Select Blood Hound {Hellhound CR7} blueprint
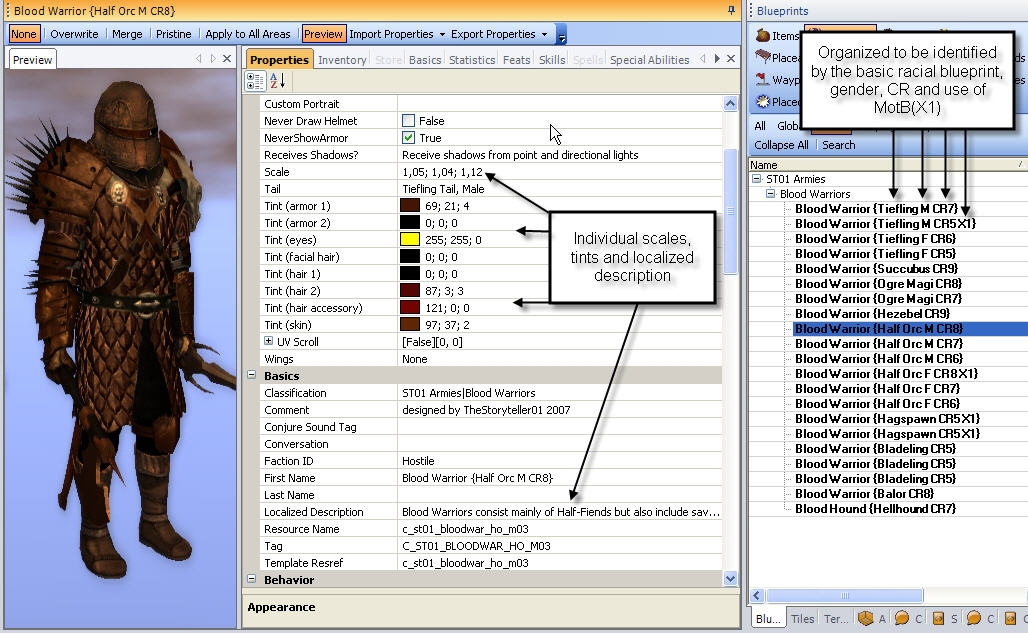This screenshot has width=1028, height=633. (875, 509)
